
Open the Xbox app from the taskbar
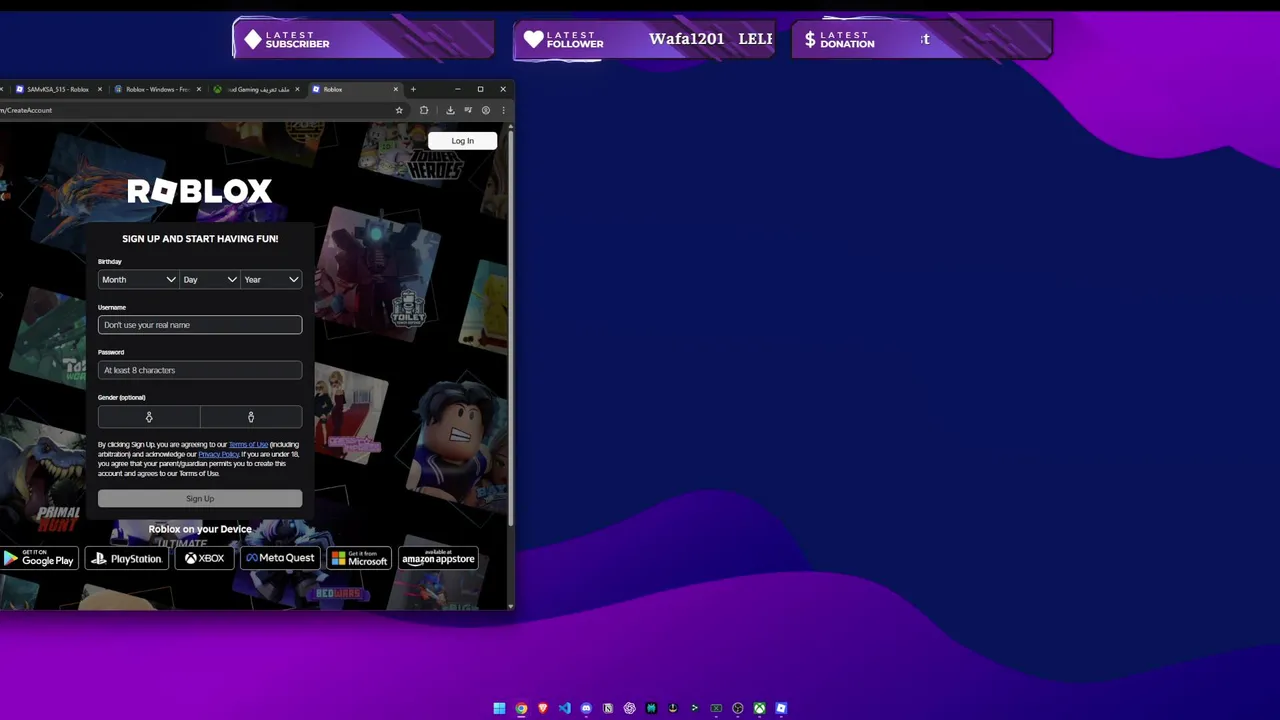click(760, 708)
